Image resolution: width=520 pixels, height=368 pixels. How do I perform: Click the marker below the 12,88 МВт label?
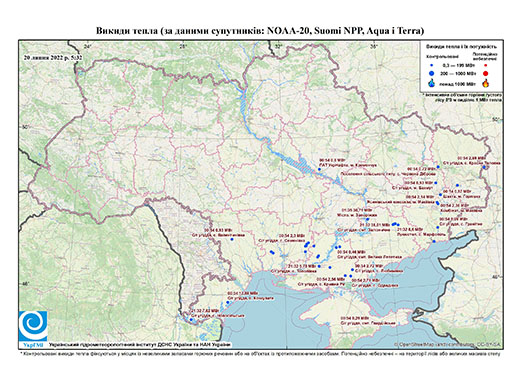tap(228, 302)
